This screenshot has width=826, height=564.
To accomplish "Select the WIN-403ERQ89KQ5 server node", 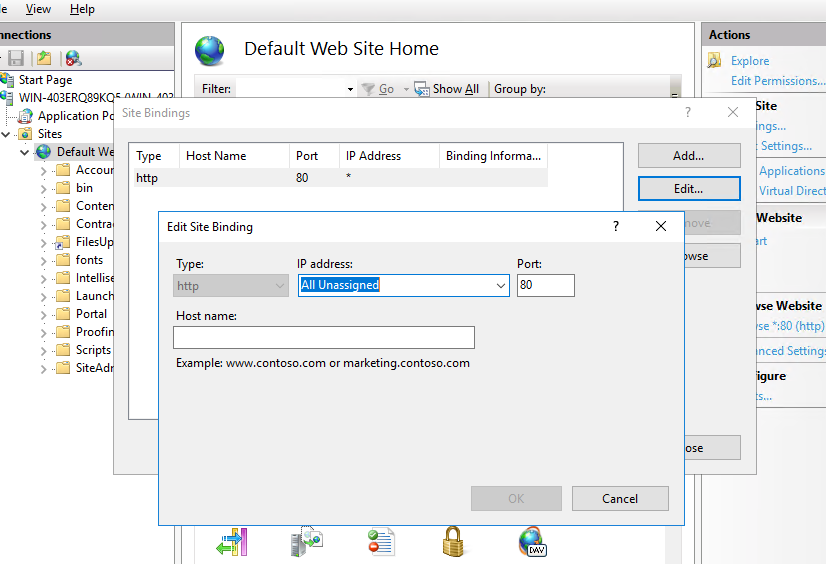I will coord(96,98).
